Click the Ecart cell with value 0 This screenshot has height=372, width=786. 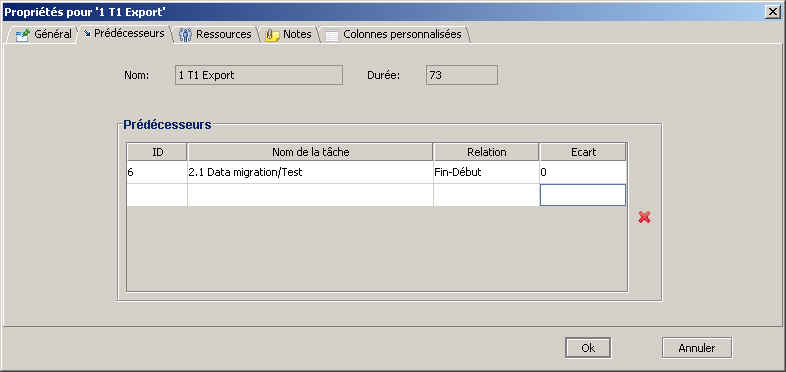coord(583,172)
